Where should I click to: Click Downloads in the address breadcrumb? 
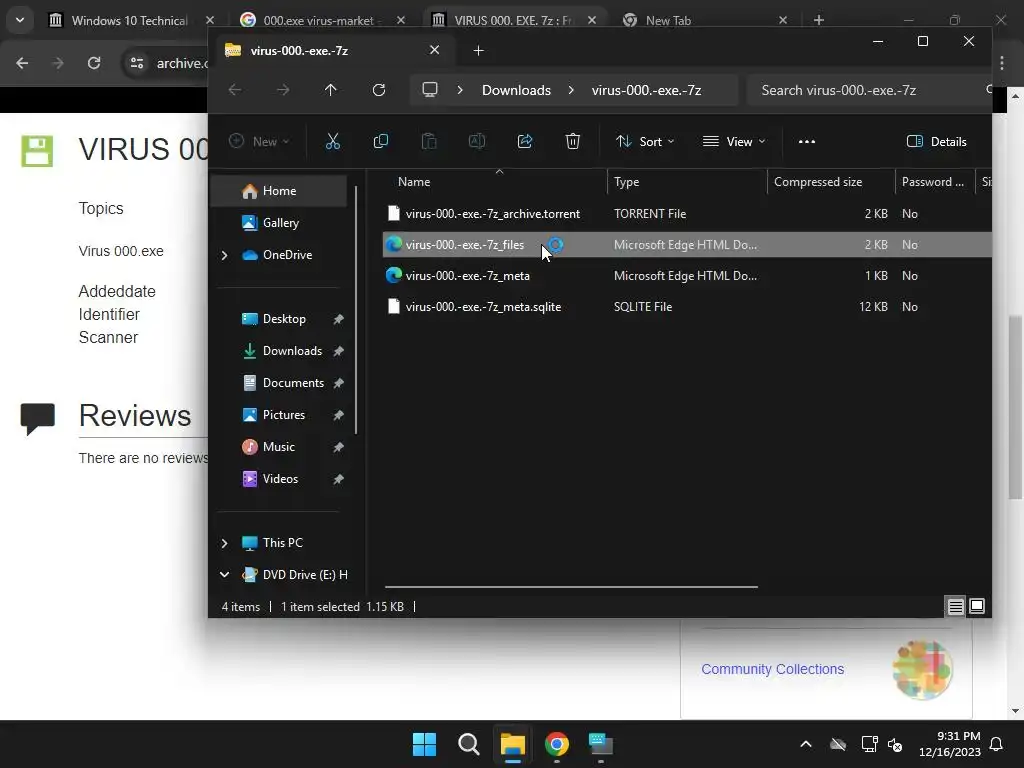coord(516,90)
